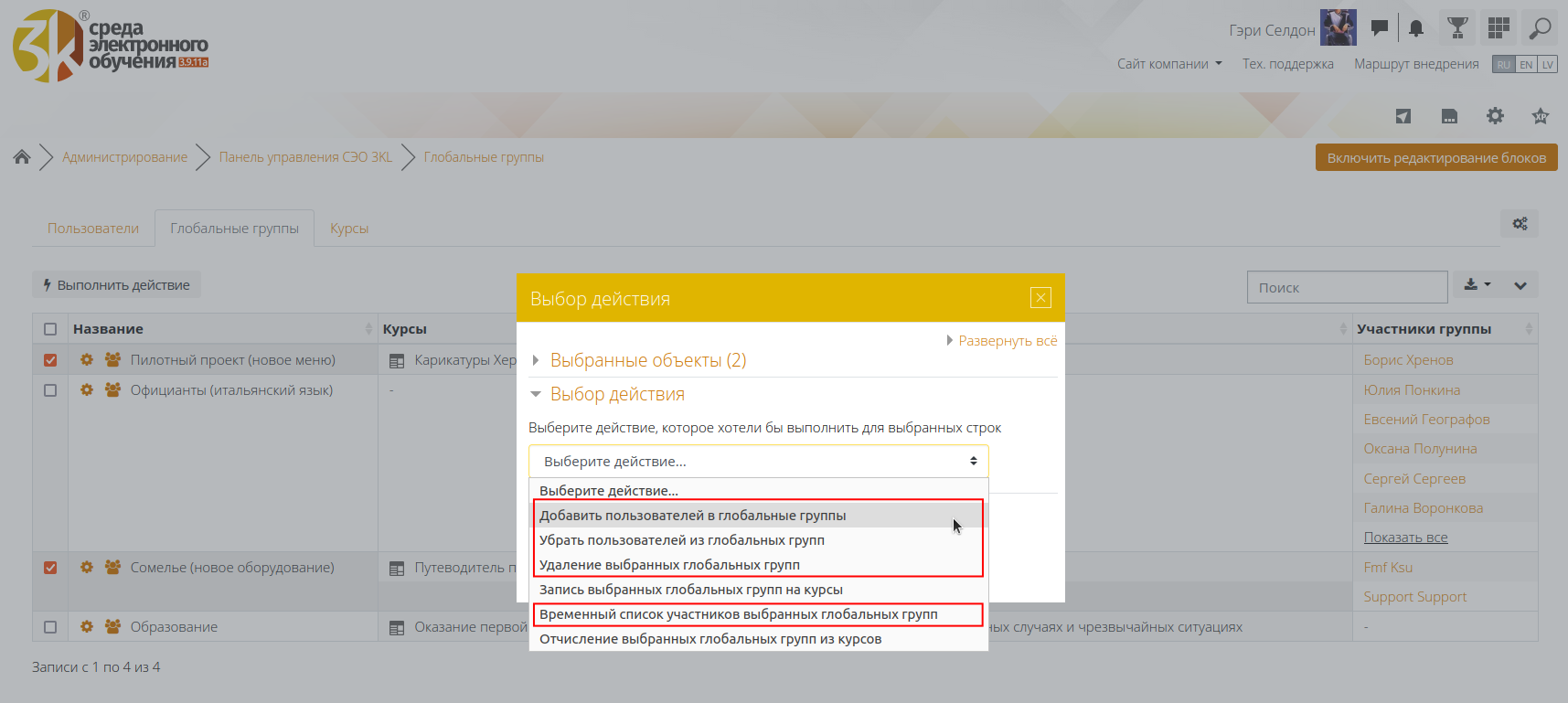Select Добавить пользователей в глобальные группы option
The width and height of the screenshot is (1568, 703).
pos(692,516)
